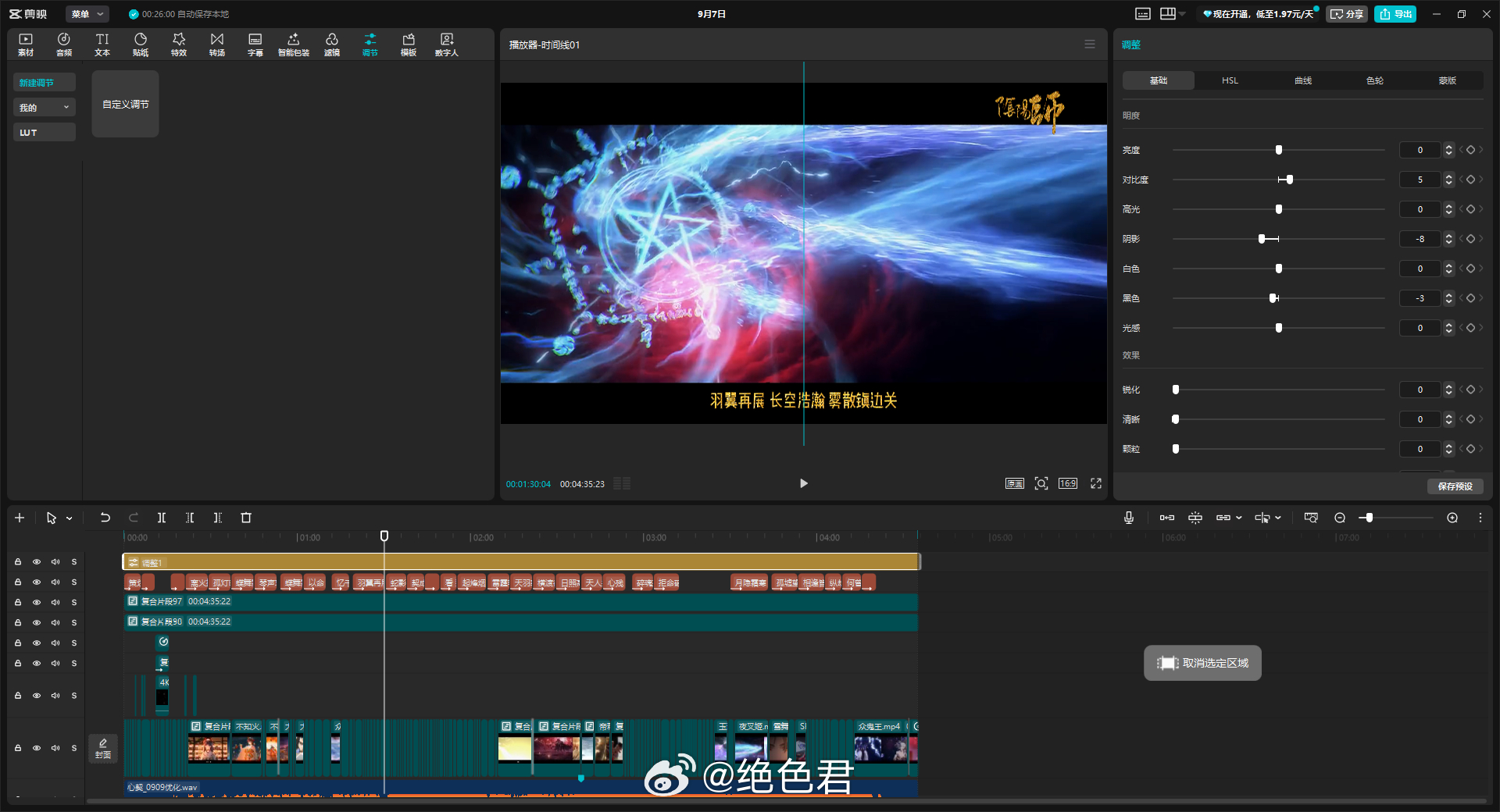Image resolution: width=1500 pixels, height=812 pixels.
Task: Click the player focus-frame zoom icon
Action: point(1041,483)
